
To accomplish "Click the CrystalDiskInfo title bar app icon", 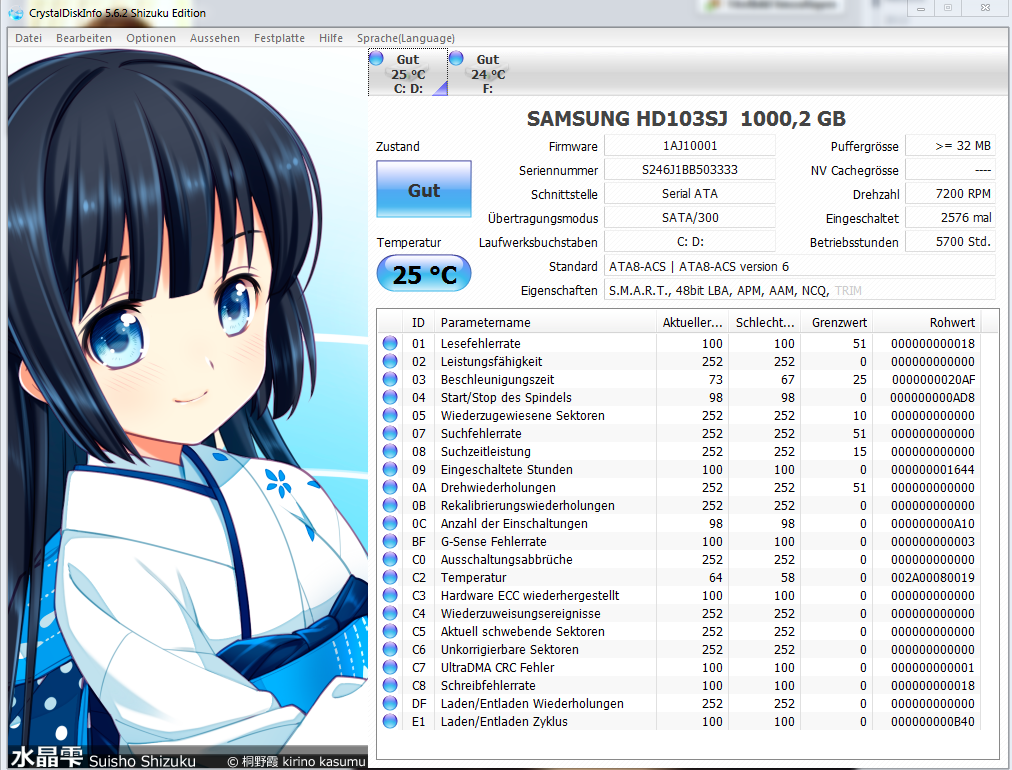I will (16, 13).
